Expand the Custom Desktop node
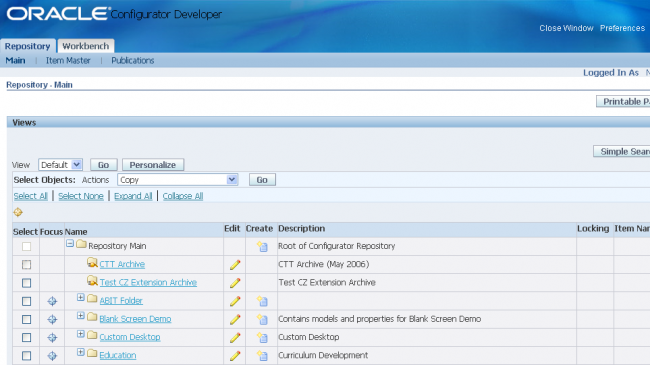The height and width of the screenshot is (365, 650). pyautogui.click(x=81, y=334)
